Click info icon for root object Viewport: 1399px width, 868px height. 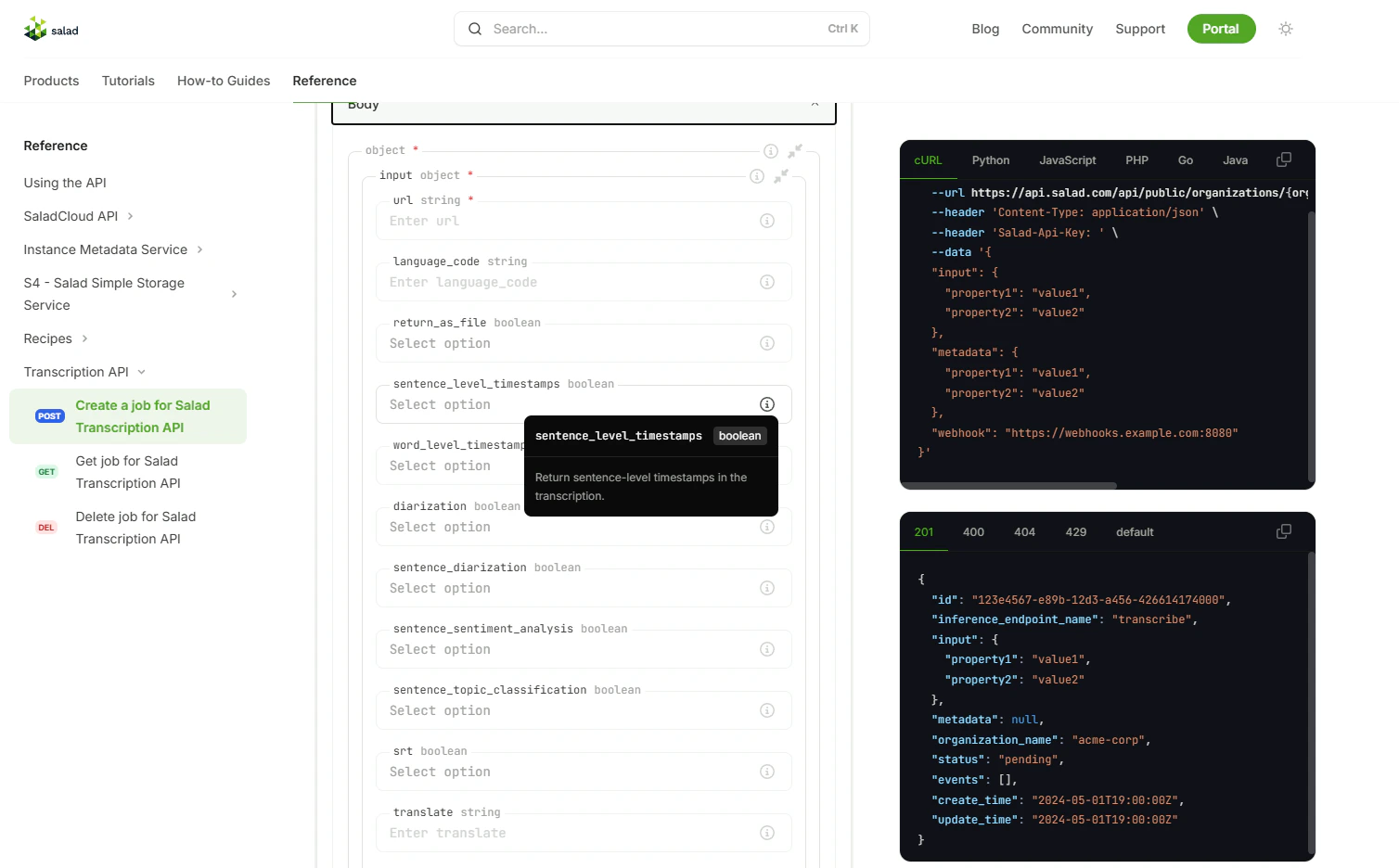click(x=771, y=151)
